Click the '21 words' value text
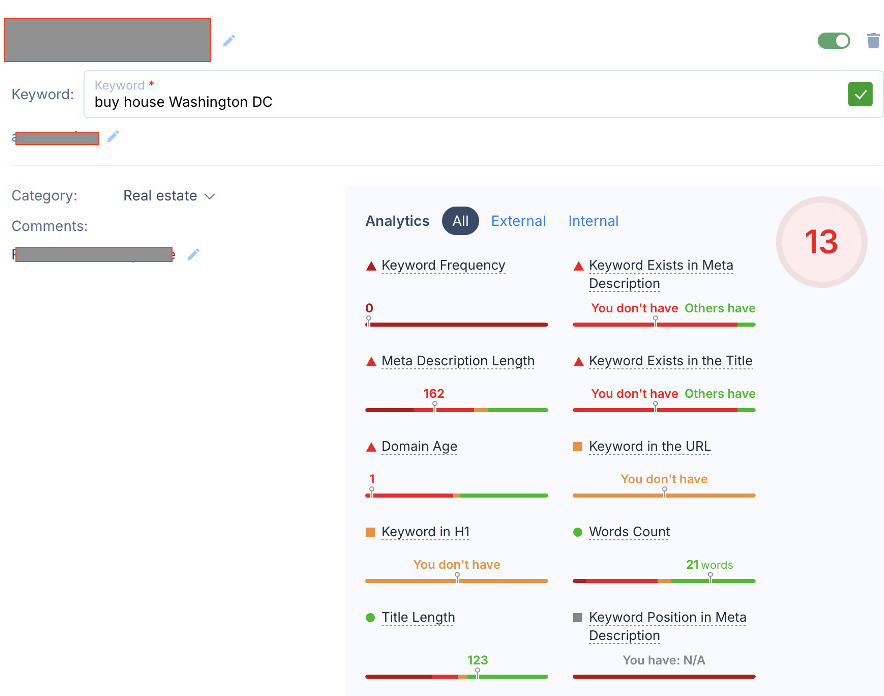 (709, 565)
